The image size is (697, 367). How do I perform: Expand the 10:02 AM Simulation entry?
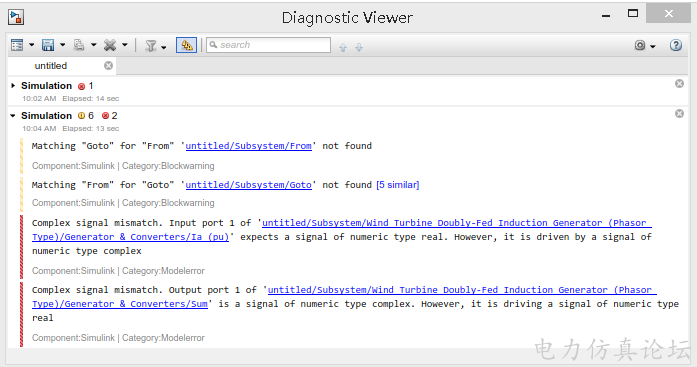click(13, 85)
